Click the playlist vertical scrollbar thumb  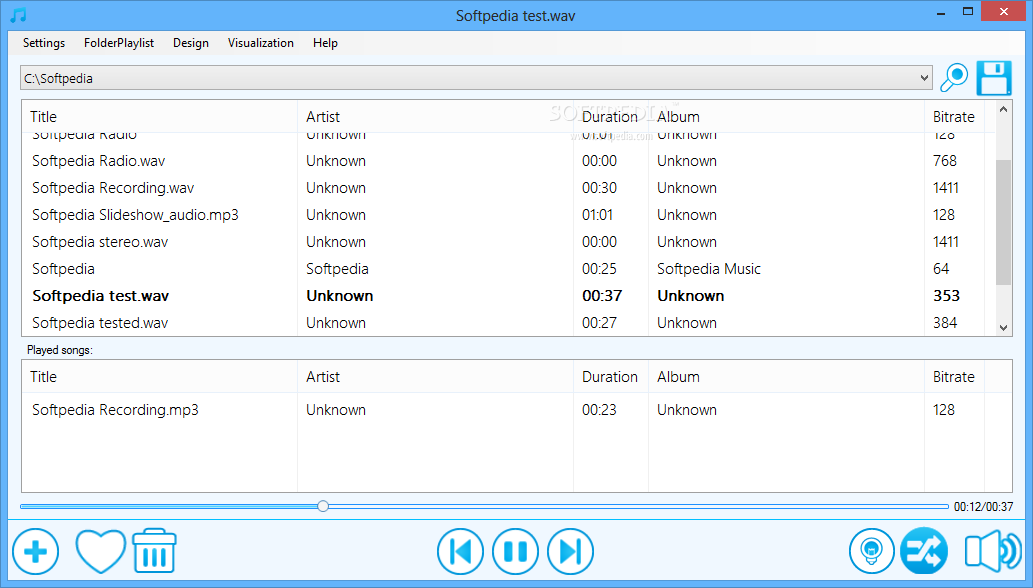1003,222
